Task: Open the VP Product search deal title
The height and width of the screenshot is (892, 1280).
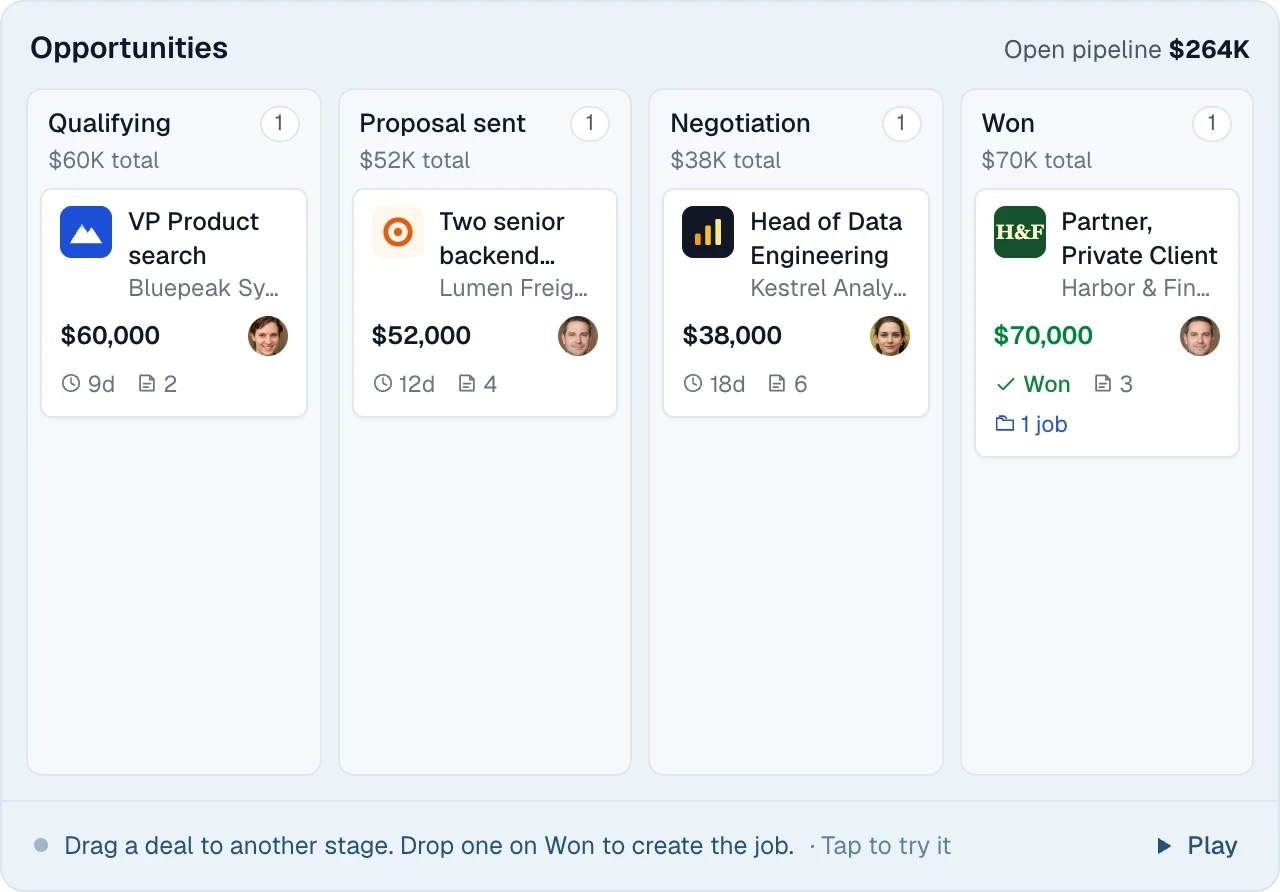Action: (x=194, y=238)
